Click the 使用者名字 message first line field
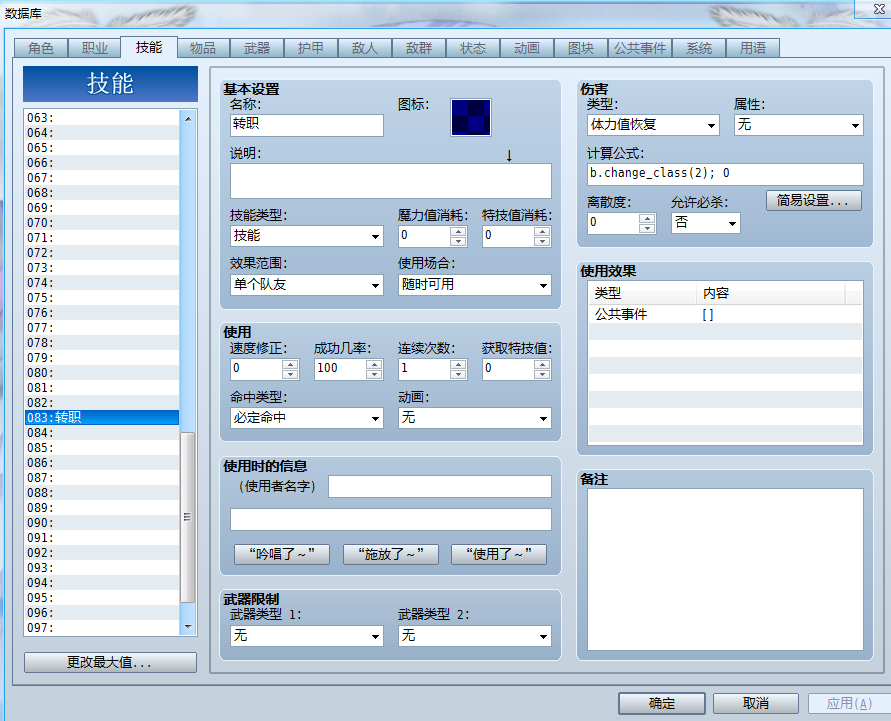 (x=440, y=486)
